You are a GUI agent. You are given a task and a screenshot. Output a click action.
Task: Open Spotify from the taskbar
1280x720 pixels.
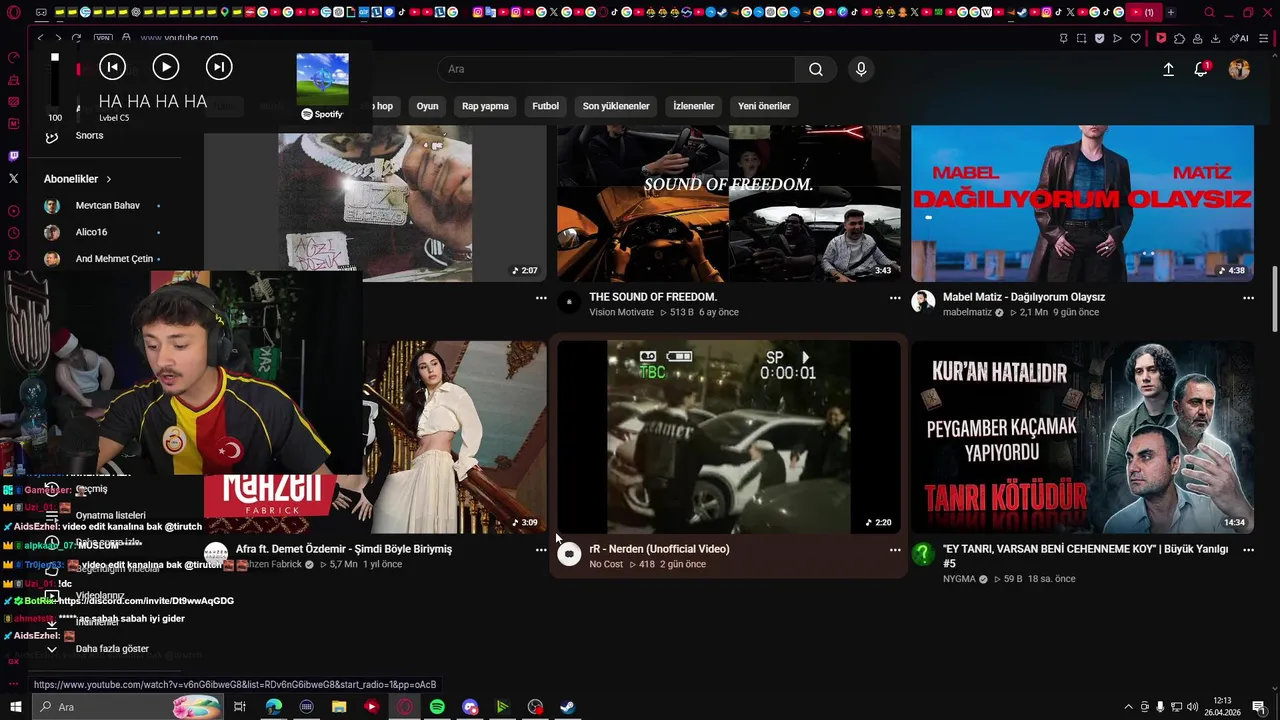pyautogui.click(x=437, y=707)
